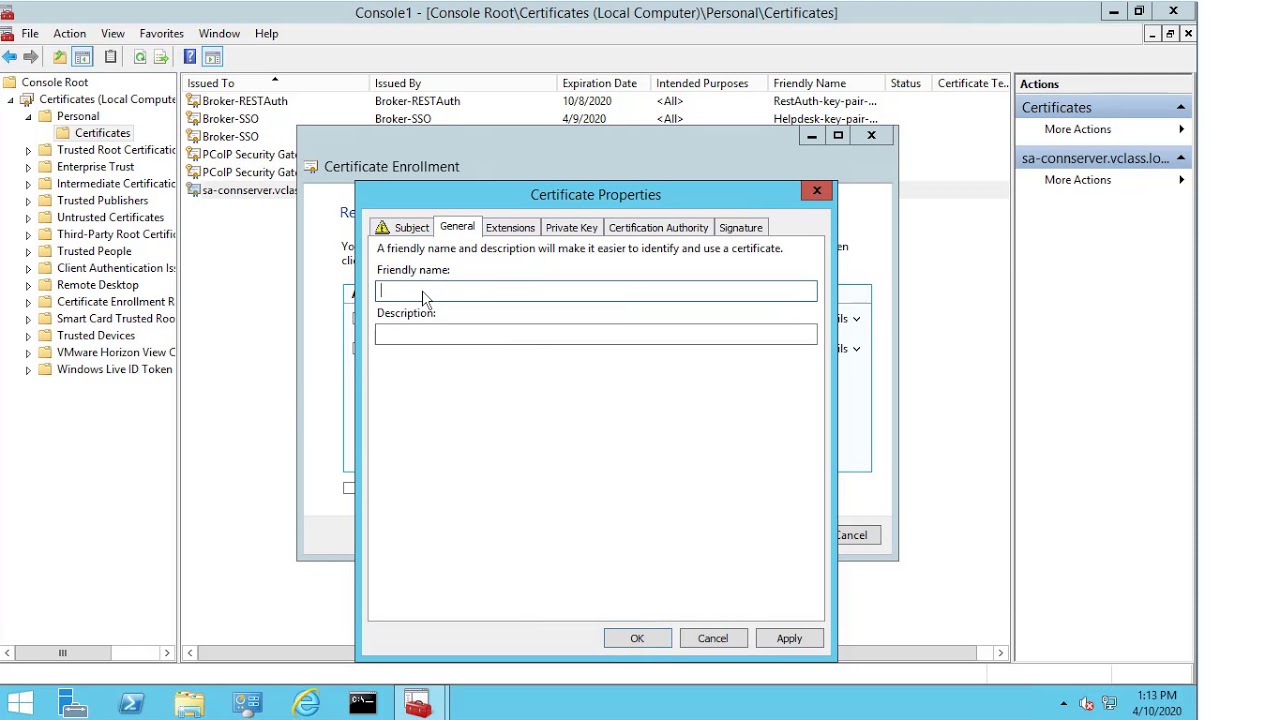Screen dimensions: 1280x720
Task: Click the Apply button
Action: [x=788, y=639]
